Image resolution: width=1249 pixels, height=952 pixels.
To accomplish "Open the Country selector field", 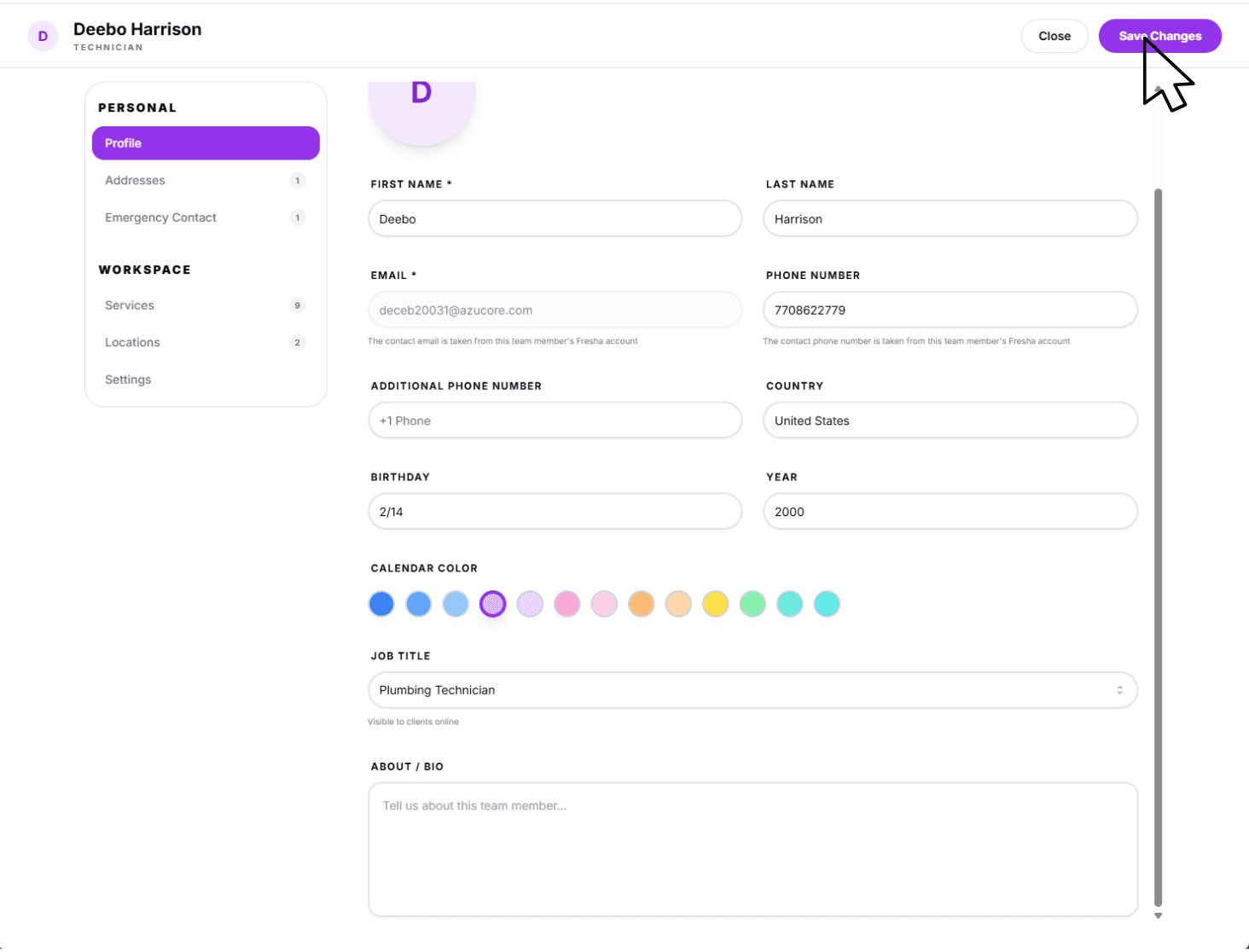I will [x=950, y=421].
